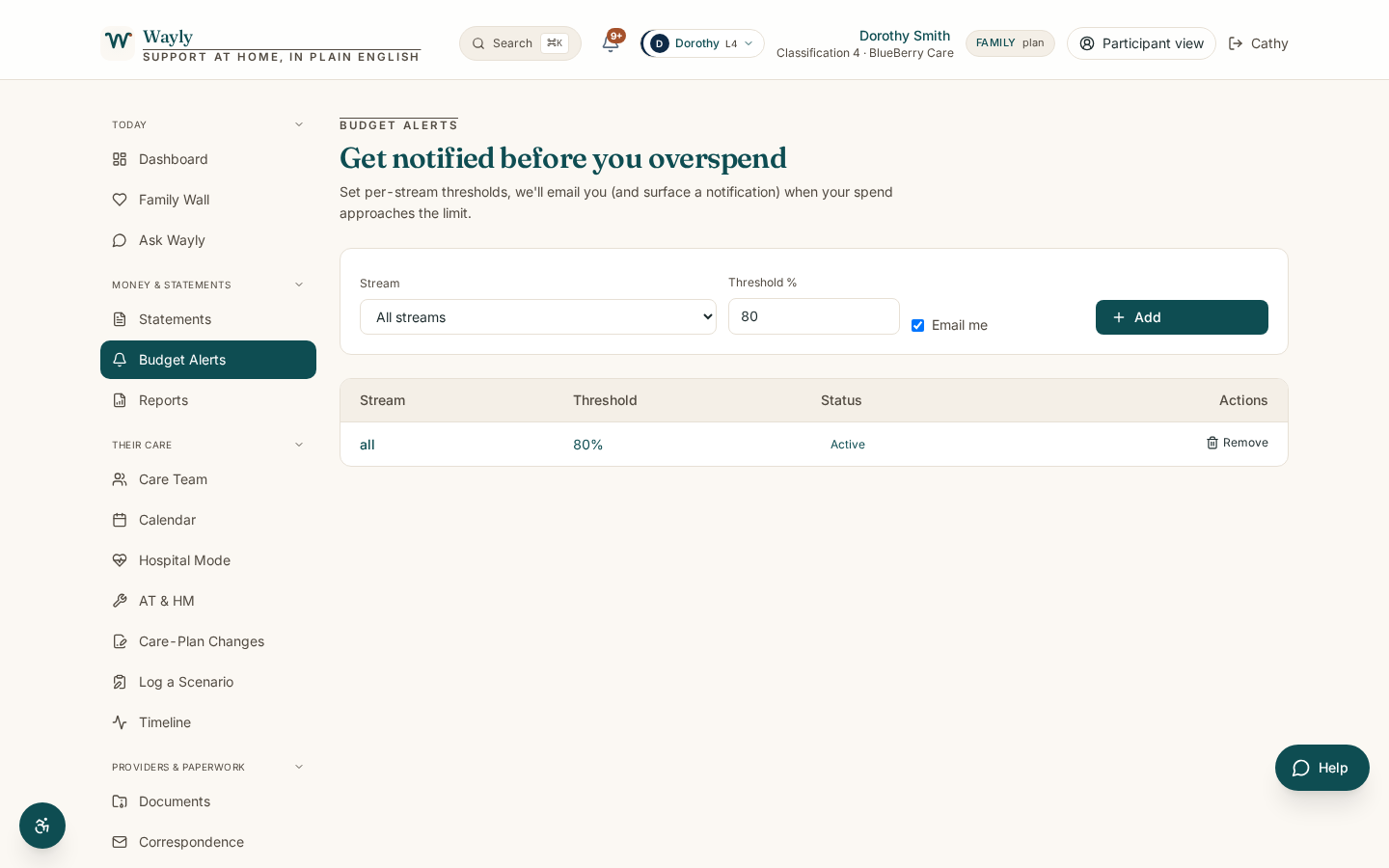Toggle the Email me checkbox
1389x868 pixels.
pyautogui.click(x=917, y=325)
